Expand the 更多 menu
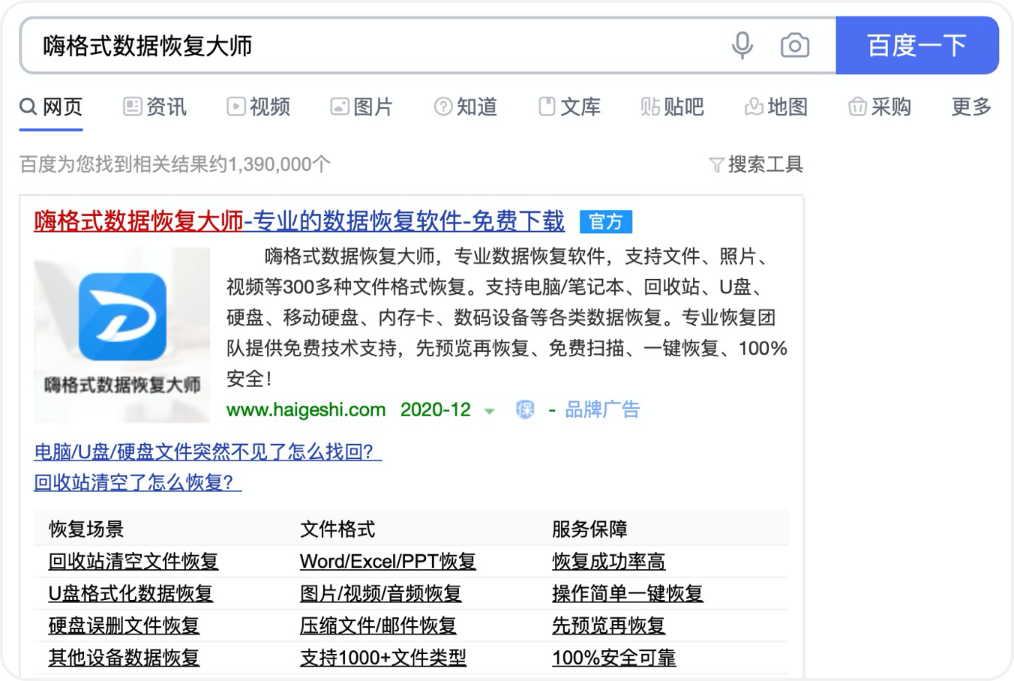Viewport: 1014px width, 681px height. 971,107
